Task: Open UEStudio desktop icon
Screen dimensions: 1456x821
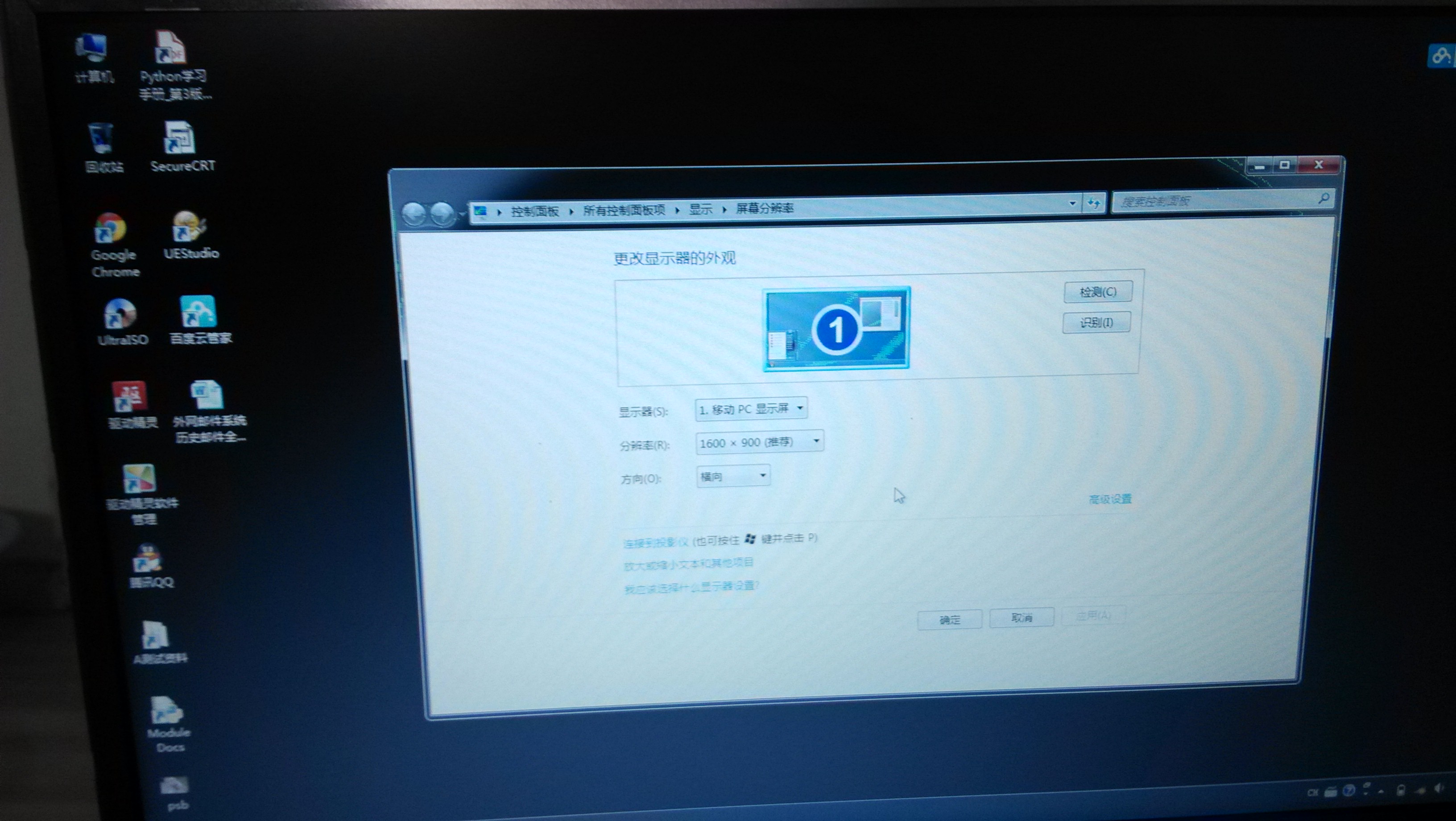Action: tap(189, 227)
